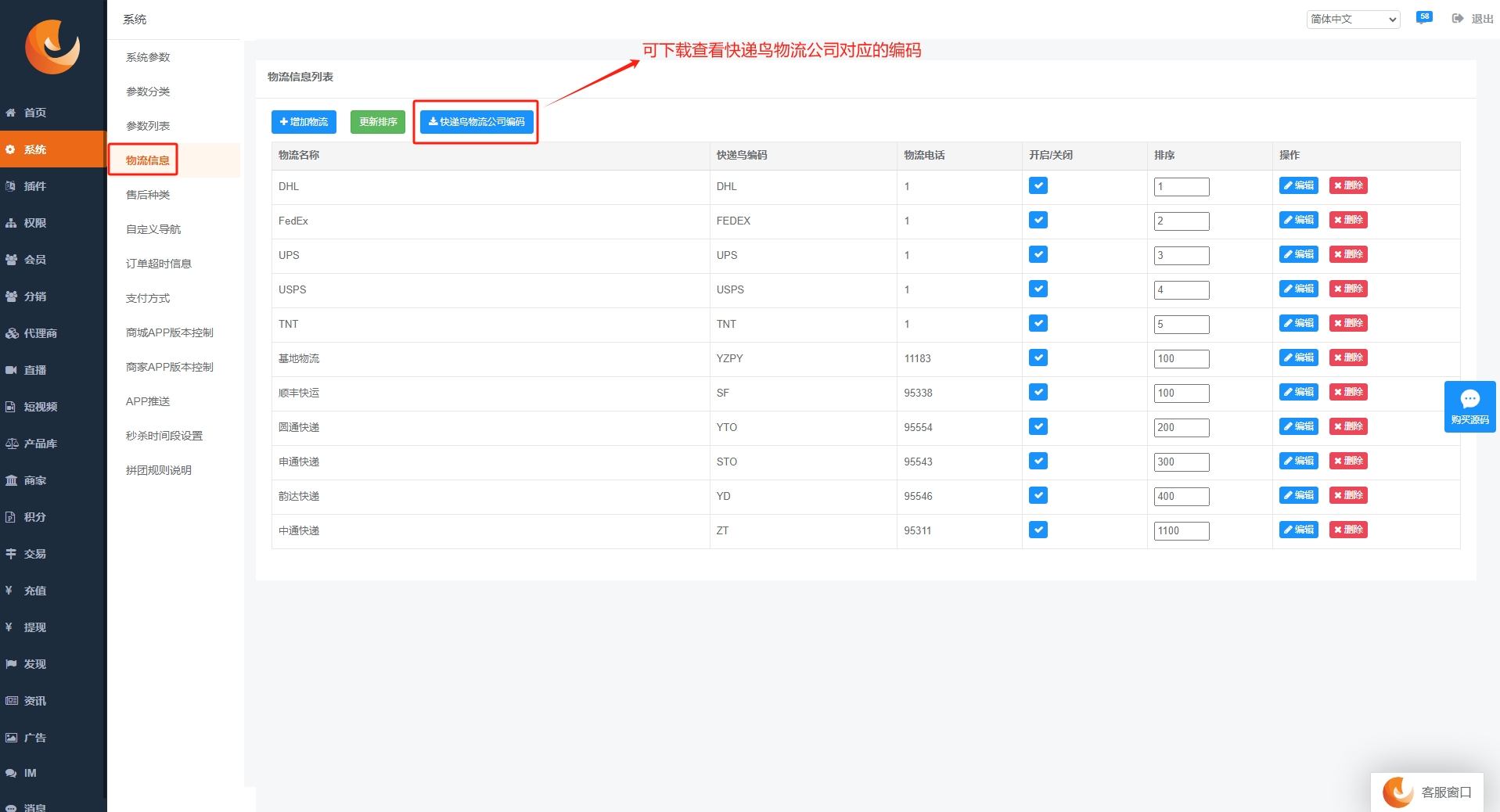Click 编辑 for the DHL row
This screenshot has width=1500, height=812.
1299,185
